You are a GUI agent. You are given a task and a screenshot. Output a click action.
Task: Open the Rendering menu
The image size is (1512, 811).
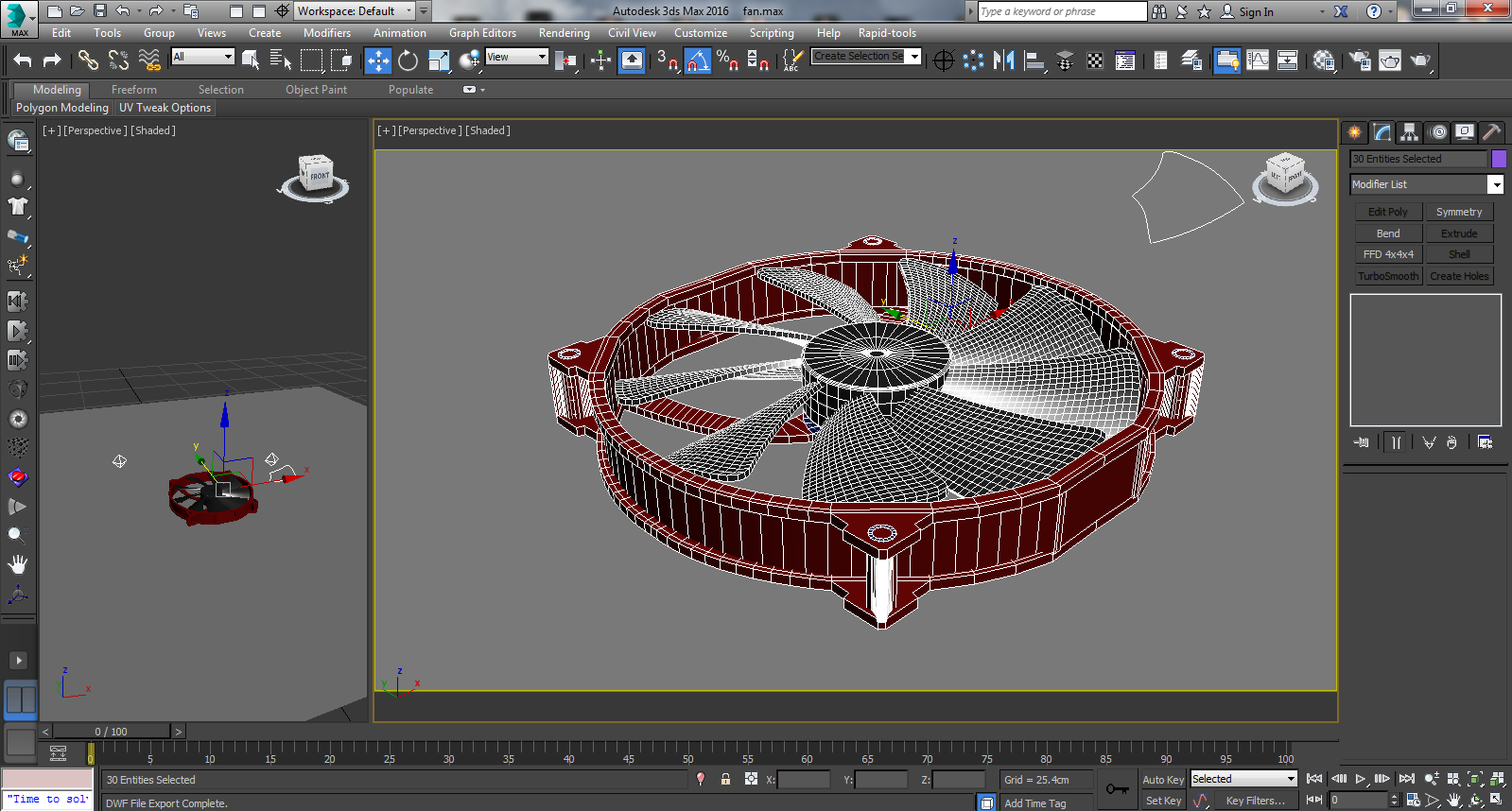(x=564, y=33)
